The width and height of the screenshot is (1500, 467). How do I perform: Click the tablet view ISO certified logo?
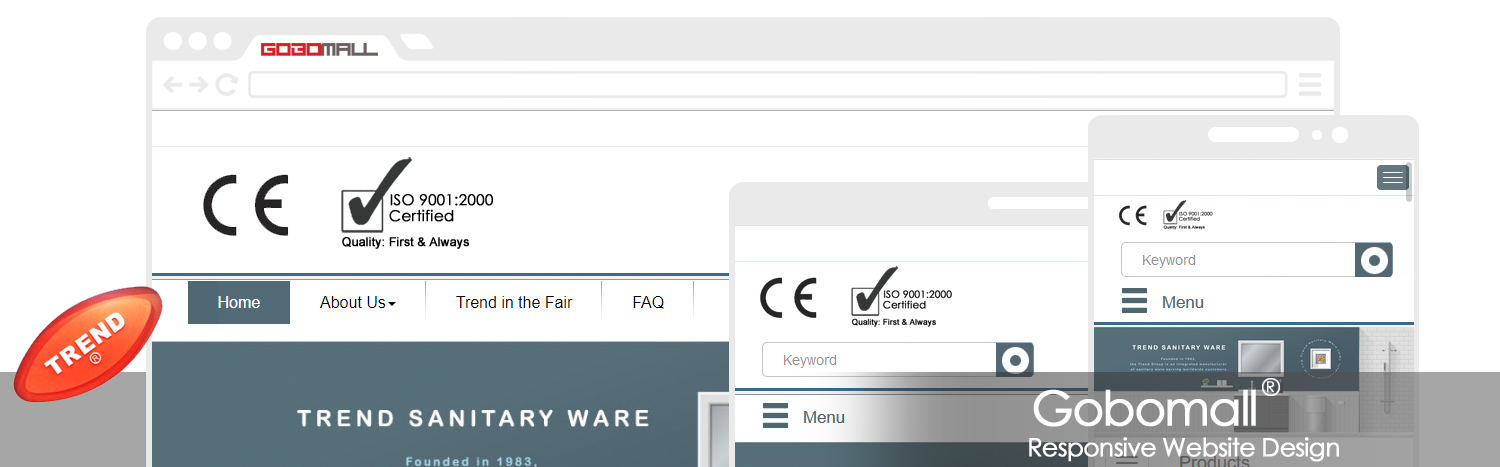pos(901,297)
